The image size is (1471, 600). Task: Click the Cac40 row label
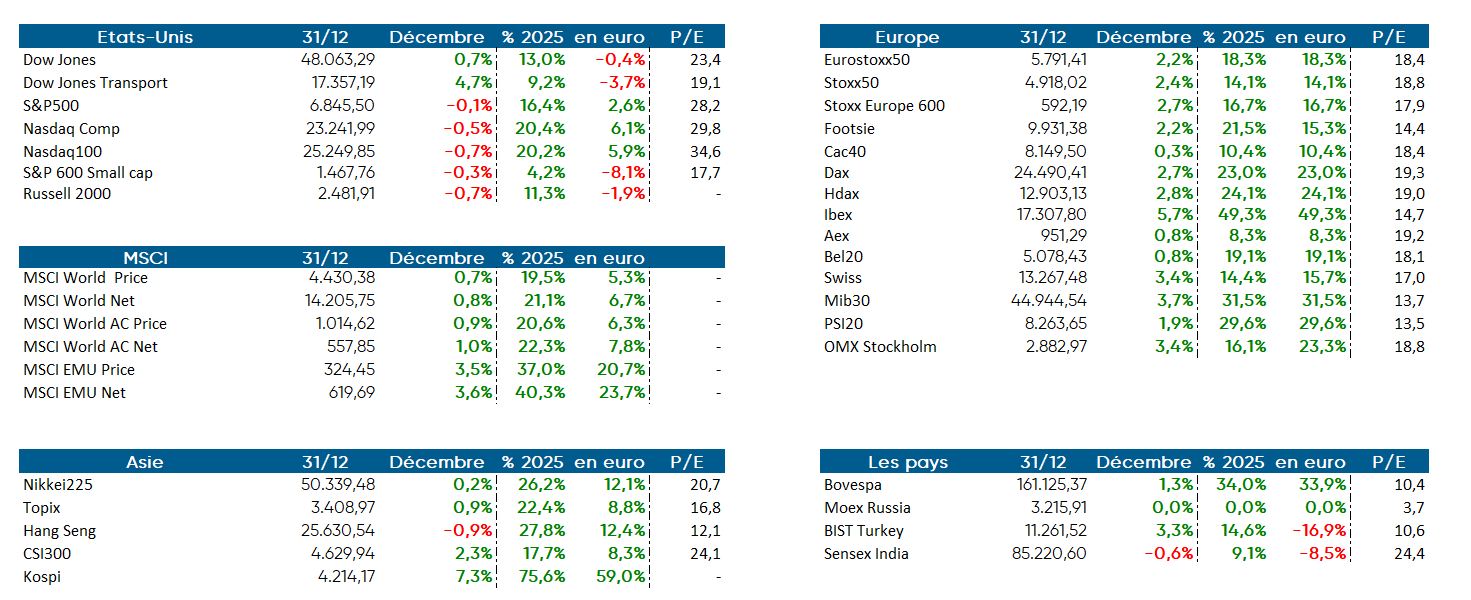click(x=845, y=151)
